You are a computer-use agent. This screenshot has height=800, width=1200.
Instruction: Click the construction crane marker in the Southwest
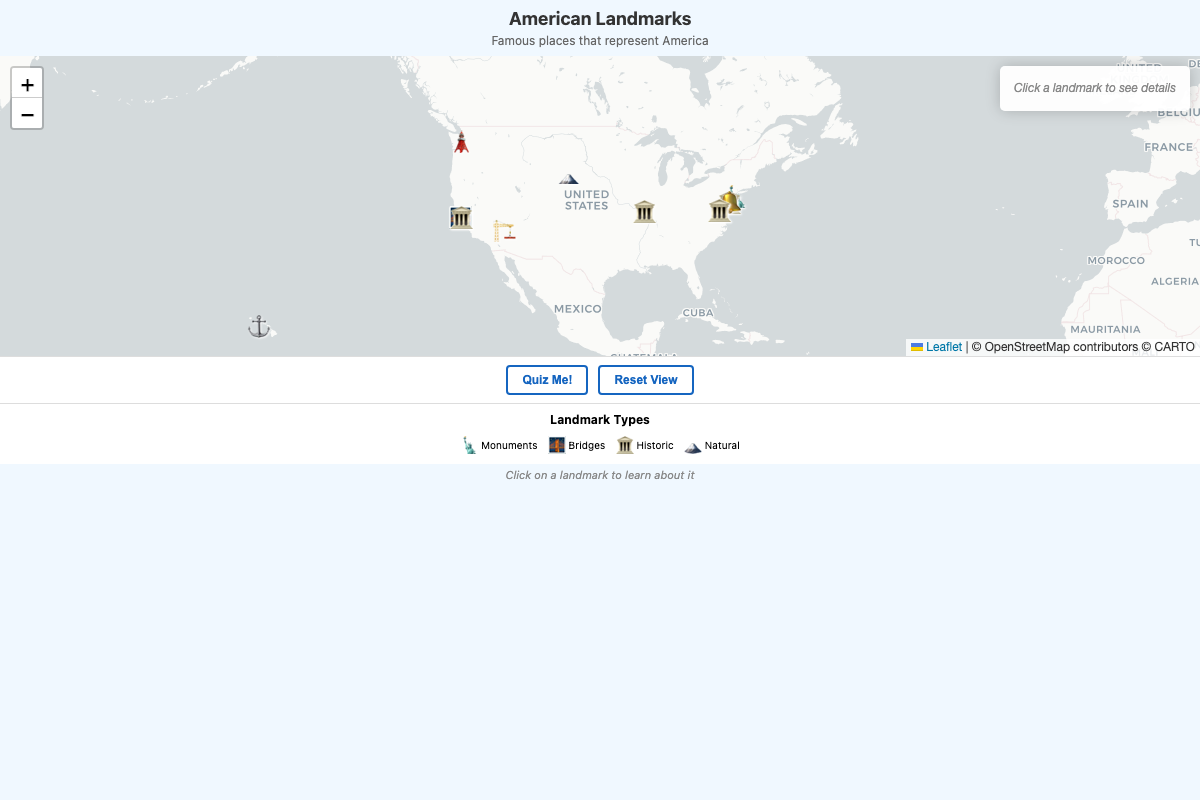coord(504,231)
